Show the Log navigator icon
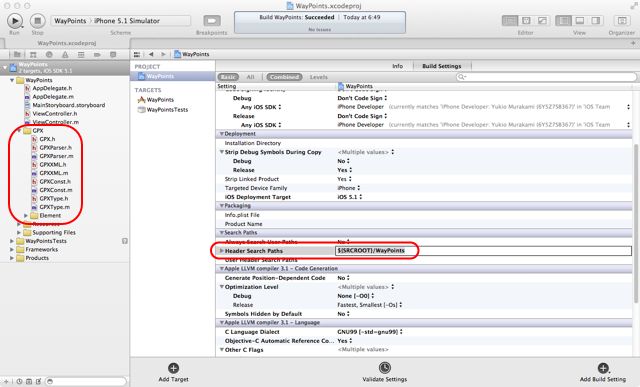Image resolution: width=640 pixels, height=387 pixels. click(x=113, y=54)
